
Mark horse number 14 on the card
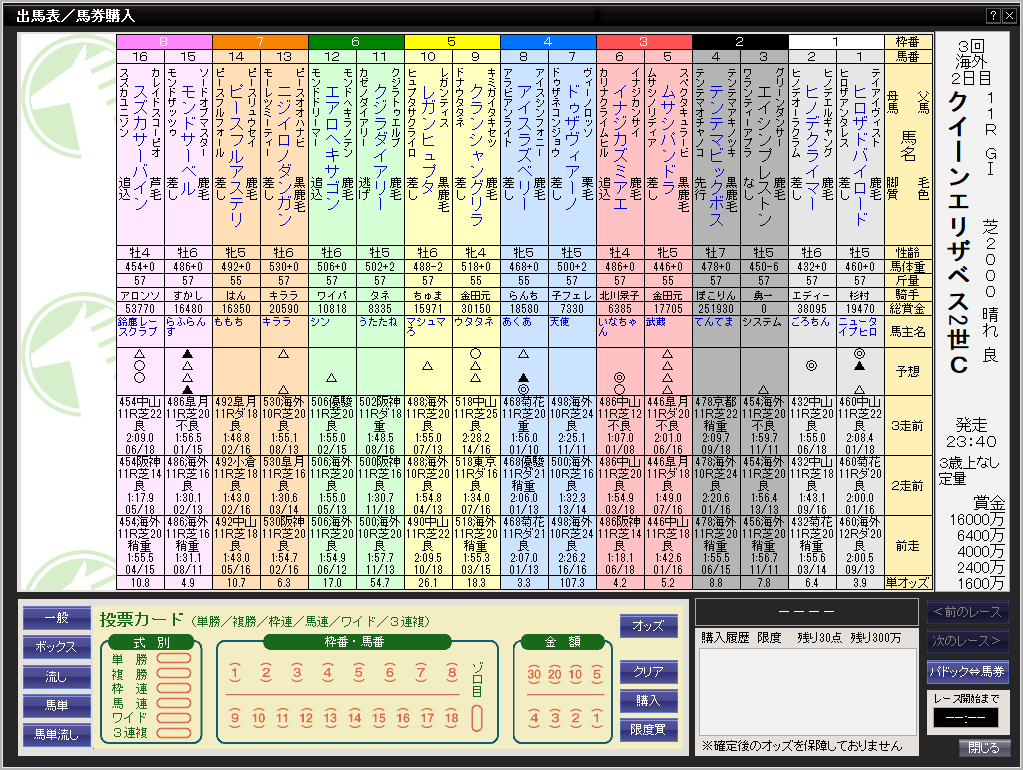click(354, 718)
